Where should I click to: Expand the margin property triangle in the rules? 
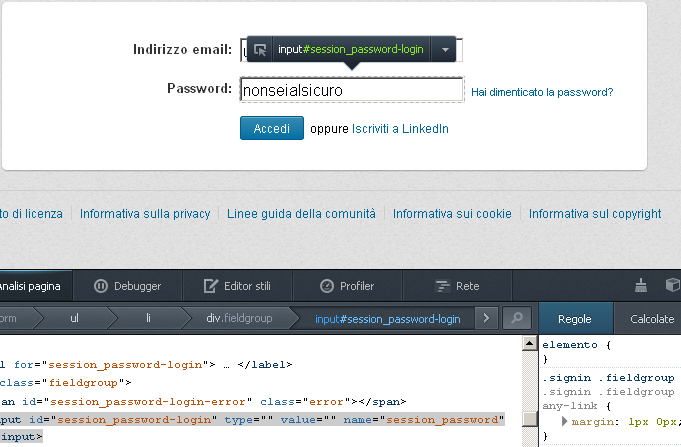click(x=564, y=421)
